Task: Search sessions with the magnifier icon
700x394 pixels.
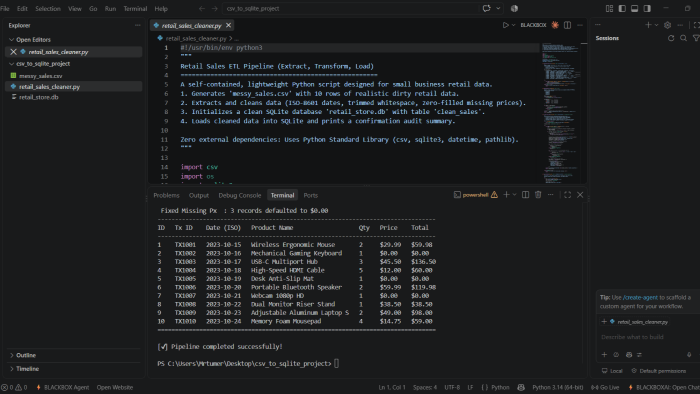Action: pos(683,38)
